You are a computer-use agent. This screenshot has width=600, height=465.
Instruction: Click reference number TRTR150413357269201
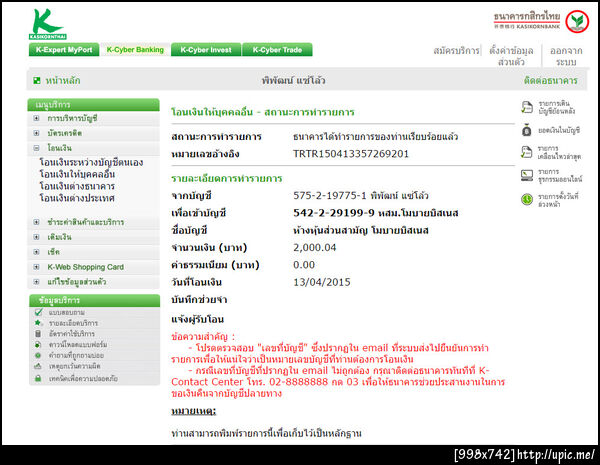point(351,154)
